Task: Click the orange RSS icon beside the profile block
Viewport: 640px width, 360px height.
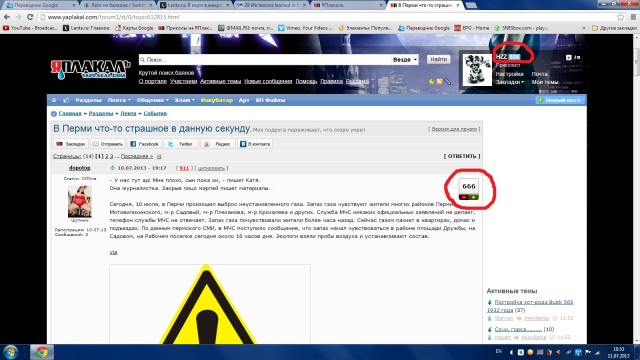Action: (440, 82)
